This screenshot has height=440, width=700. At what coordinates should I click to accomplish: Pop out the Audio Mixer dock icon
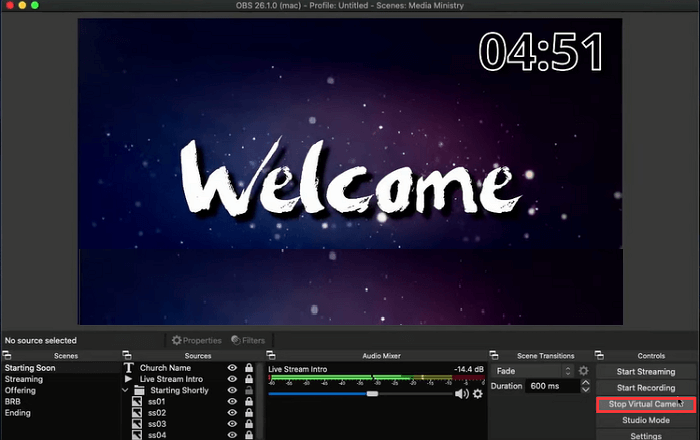(x=270, y=356)
